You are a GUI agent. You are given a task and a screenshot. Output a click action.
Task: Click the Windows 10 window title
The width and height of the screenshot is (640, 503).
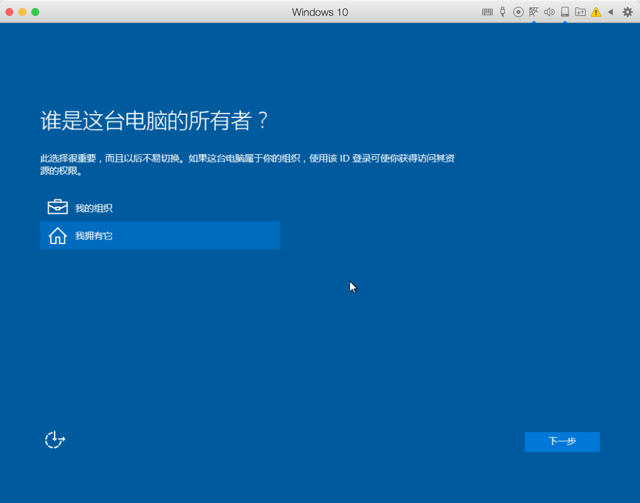[x=320, y=12]
